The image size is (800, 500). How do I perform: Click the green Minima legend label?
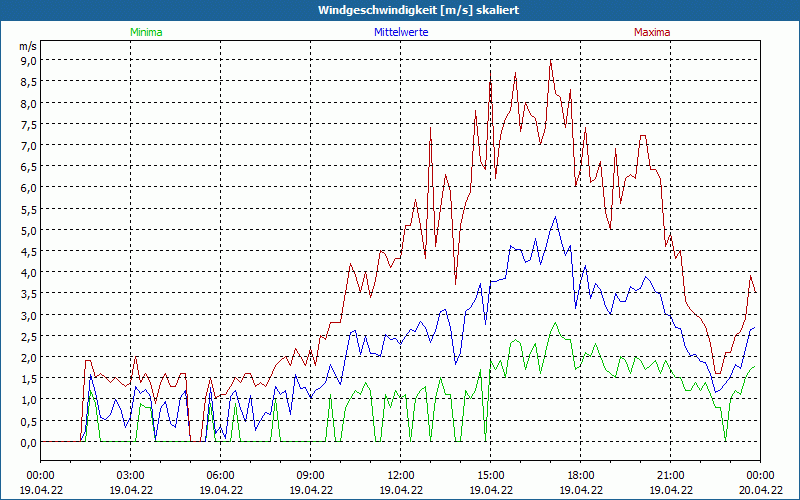146,32
